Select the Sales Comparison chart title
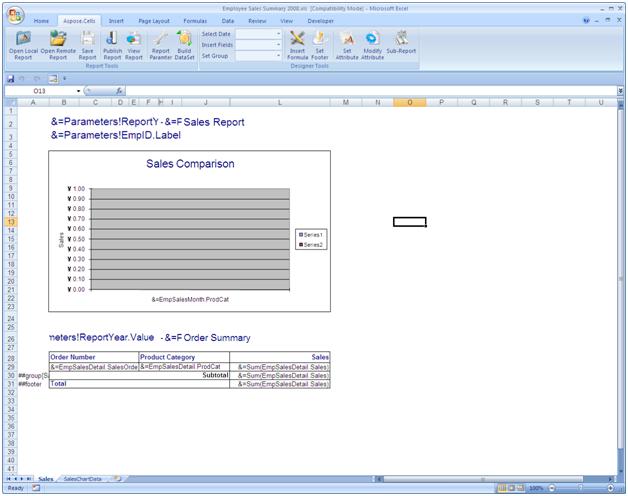628x496 pixels. coord(190,163)
